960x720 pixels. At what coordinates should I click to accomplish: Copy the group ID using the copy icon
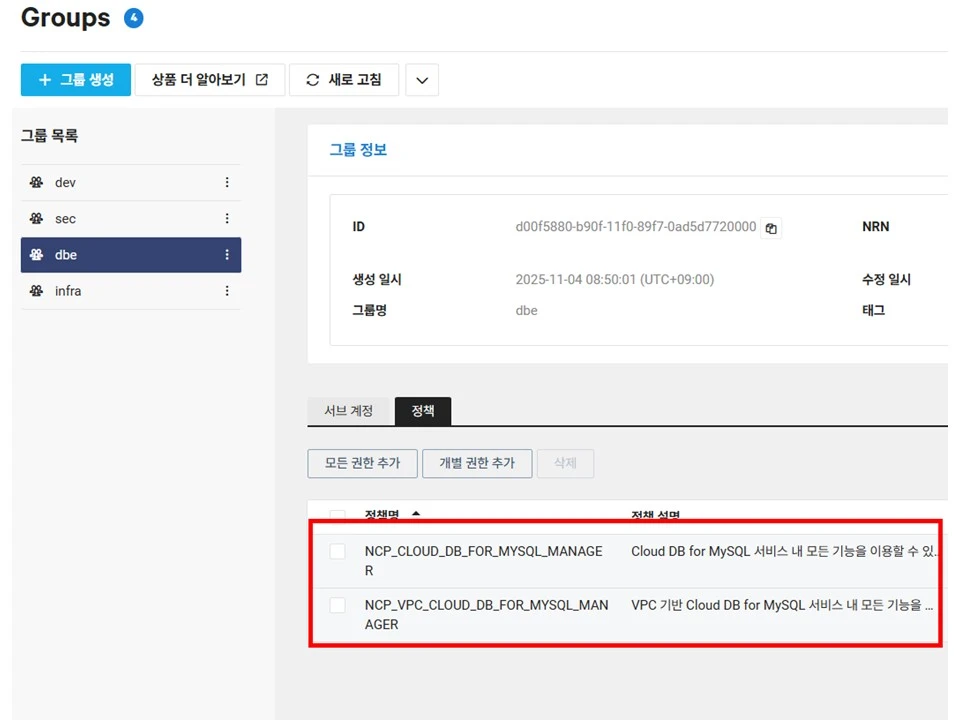pos(770,228)
